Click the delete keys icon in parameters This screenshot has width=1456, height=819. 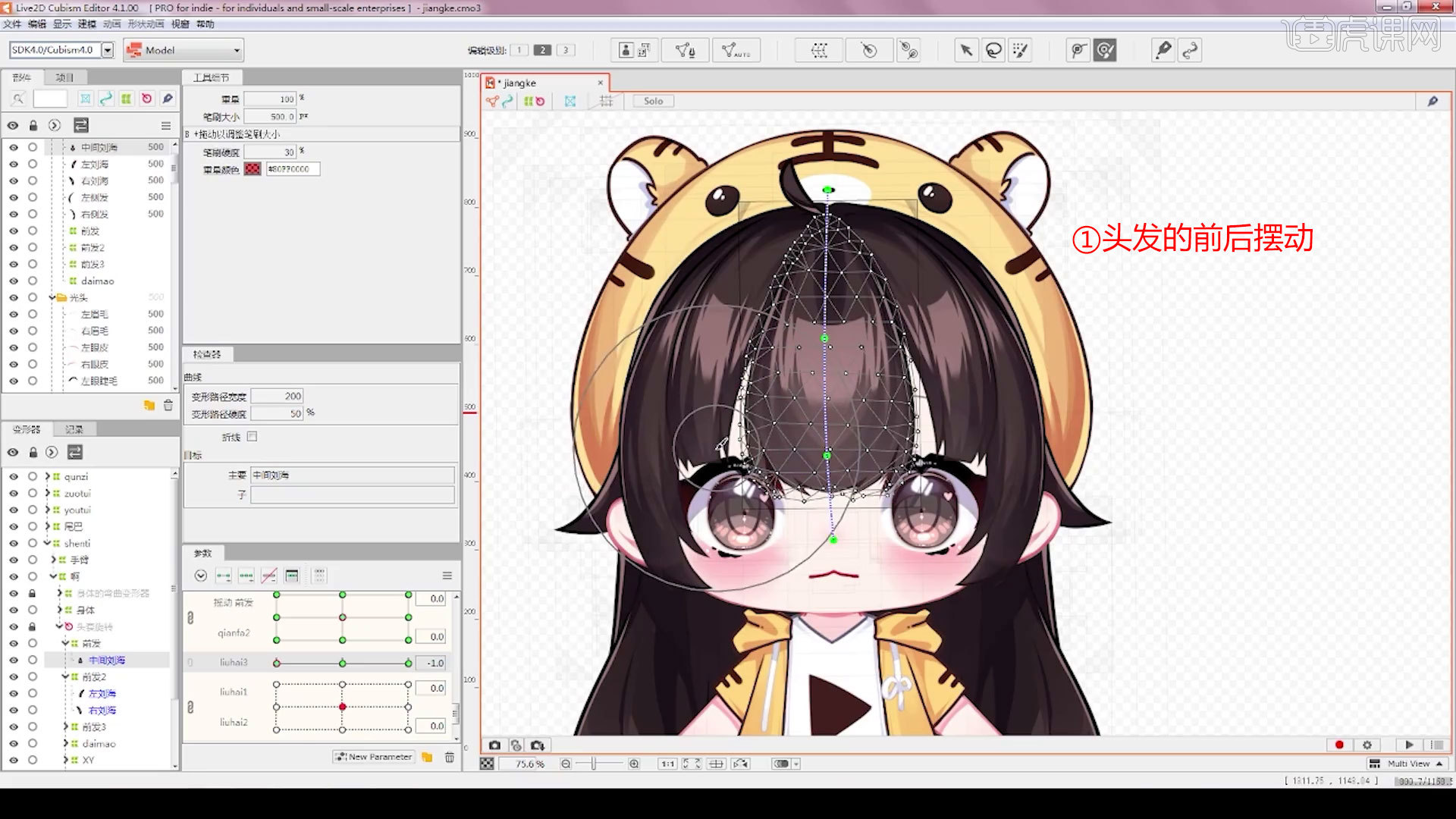[268, 576]
